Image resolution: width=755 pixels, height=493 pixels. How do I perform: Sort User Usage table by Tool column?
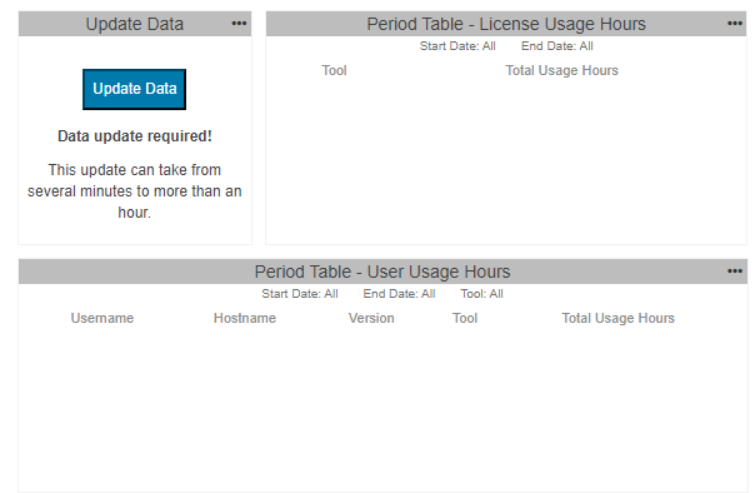[x=465, y=318]
